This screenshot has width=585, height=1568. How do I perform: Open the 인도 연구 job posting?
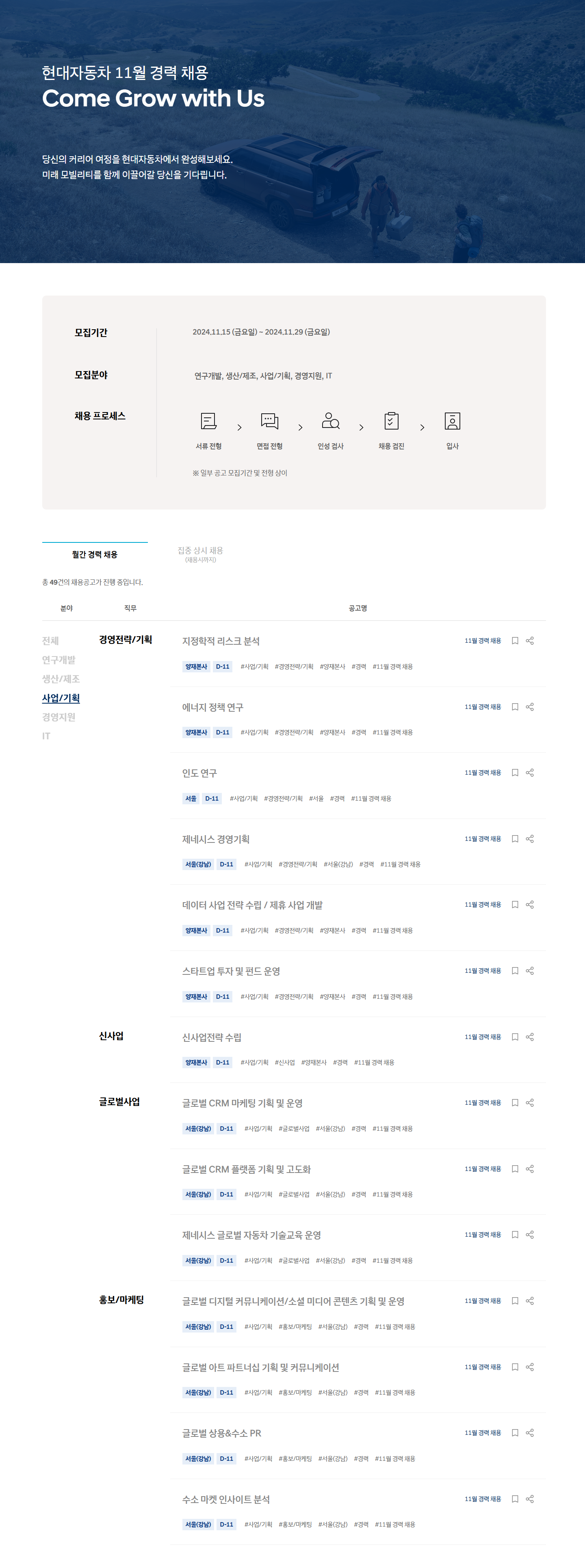click(x=199, y=773)
